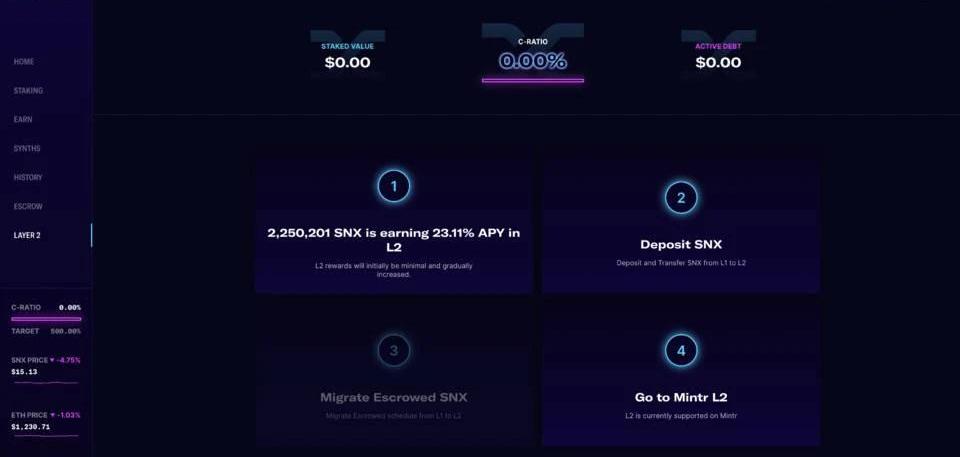Screen dimensions: 960x457
Task: Click the Active Debt $0.00 value
Action: click(718, 62)
